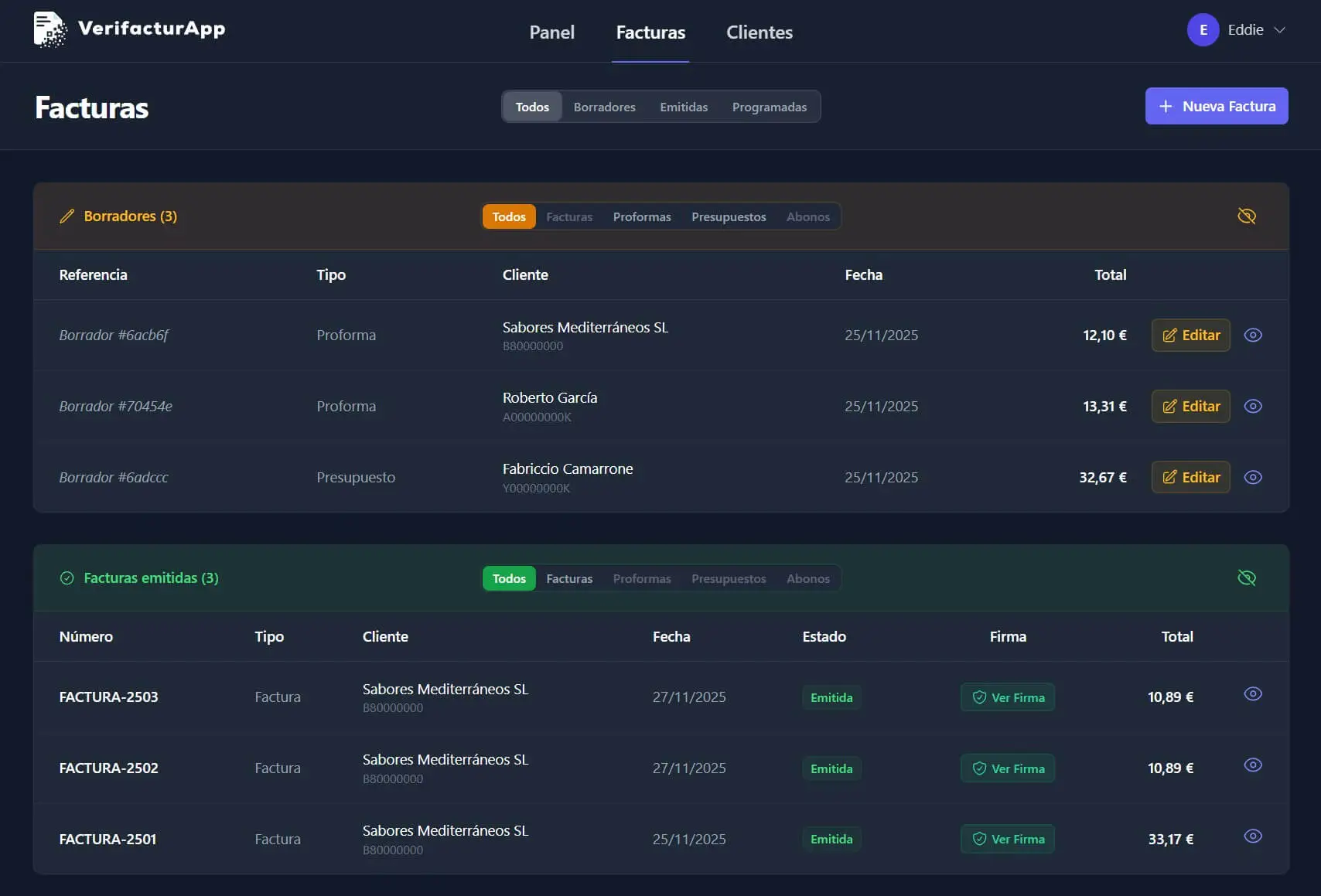Click the Eddie user avatar

coord(1203,30)
